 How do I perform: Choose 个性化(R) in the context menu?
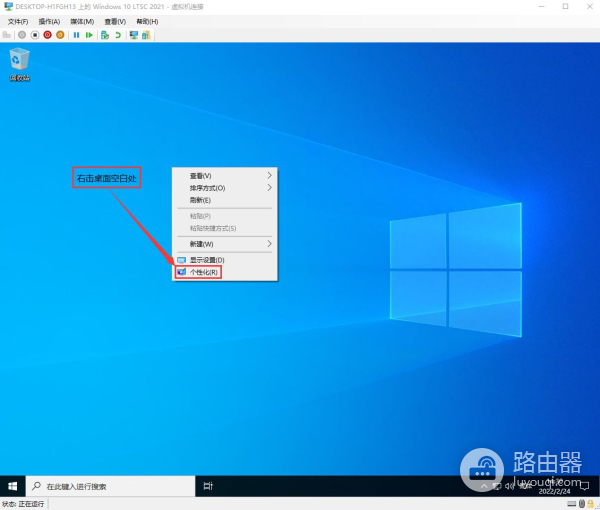pyautogui.click(x=225, y=272)
